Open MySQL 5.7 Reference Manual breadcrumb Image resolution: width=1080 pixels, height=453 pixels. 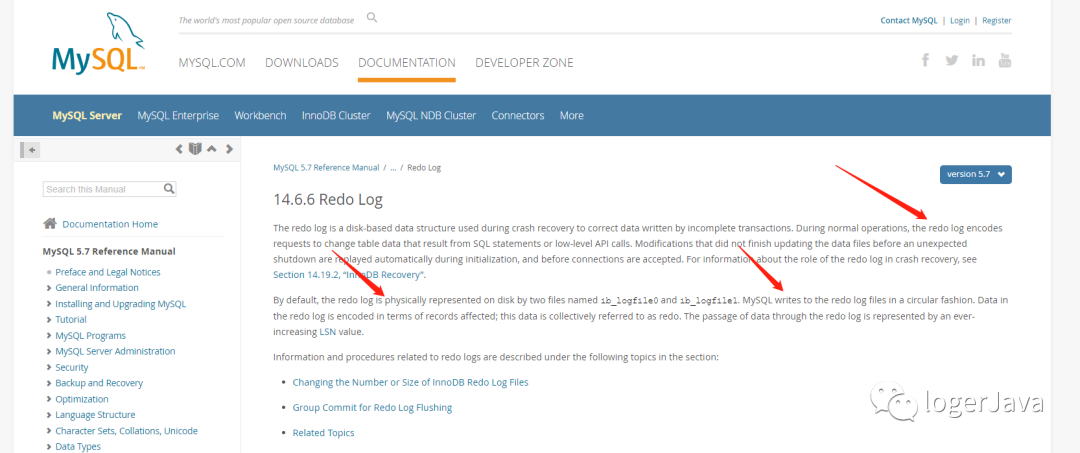[326, 167]
